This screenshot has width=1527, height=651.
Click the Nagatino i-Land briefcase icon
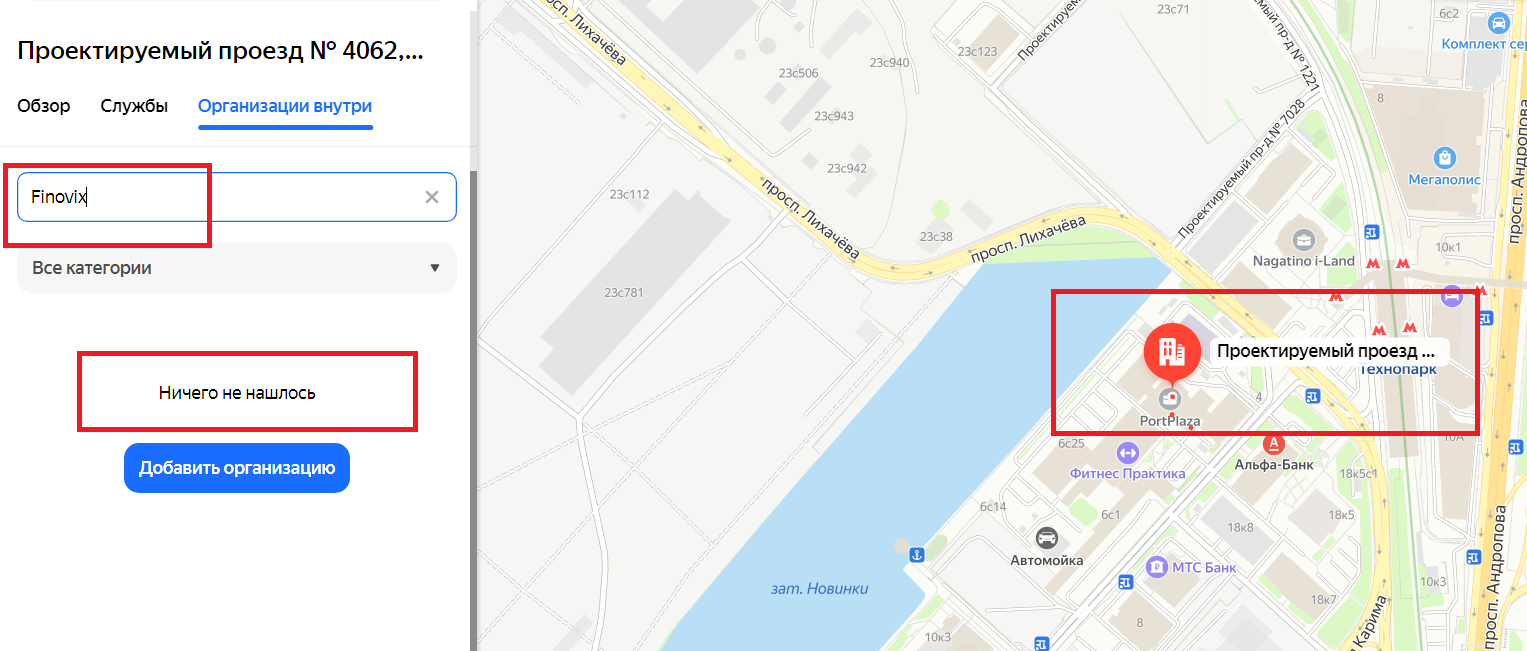(x=1304, y=240)
